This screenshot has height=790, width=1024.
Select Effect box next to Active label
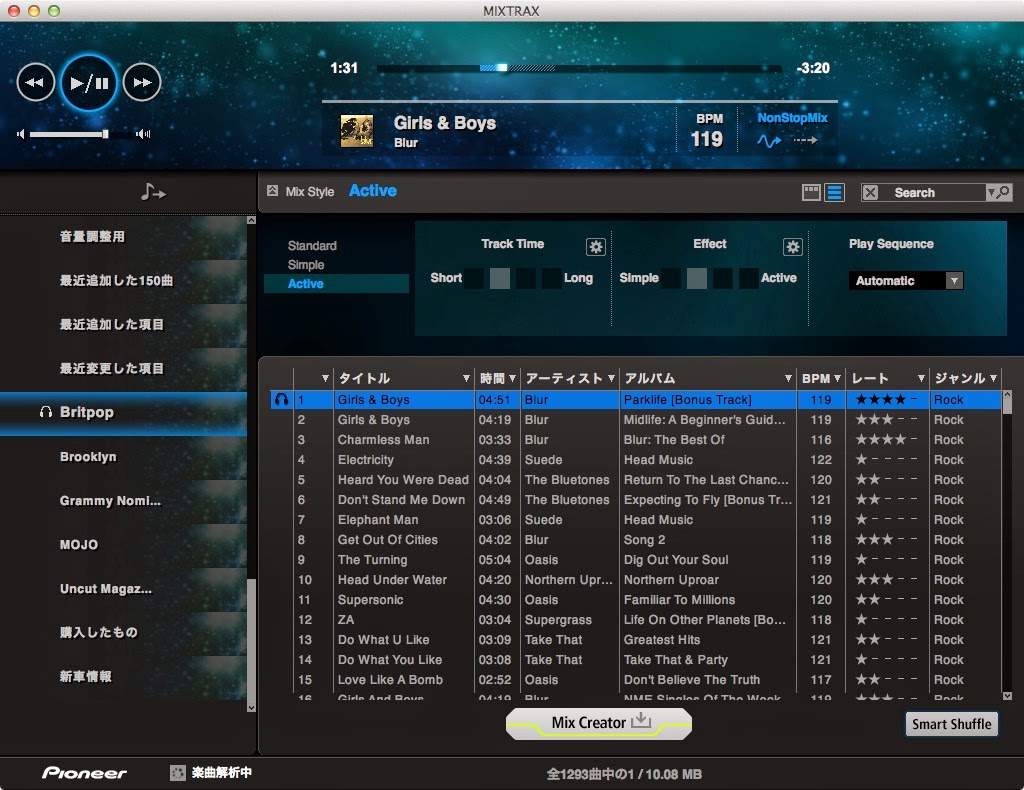[748, 278]
